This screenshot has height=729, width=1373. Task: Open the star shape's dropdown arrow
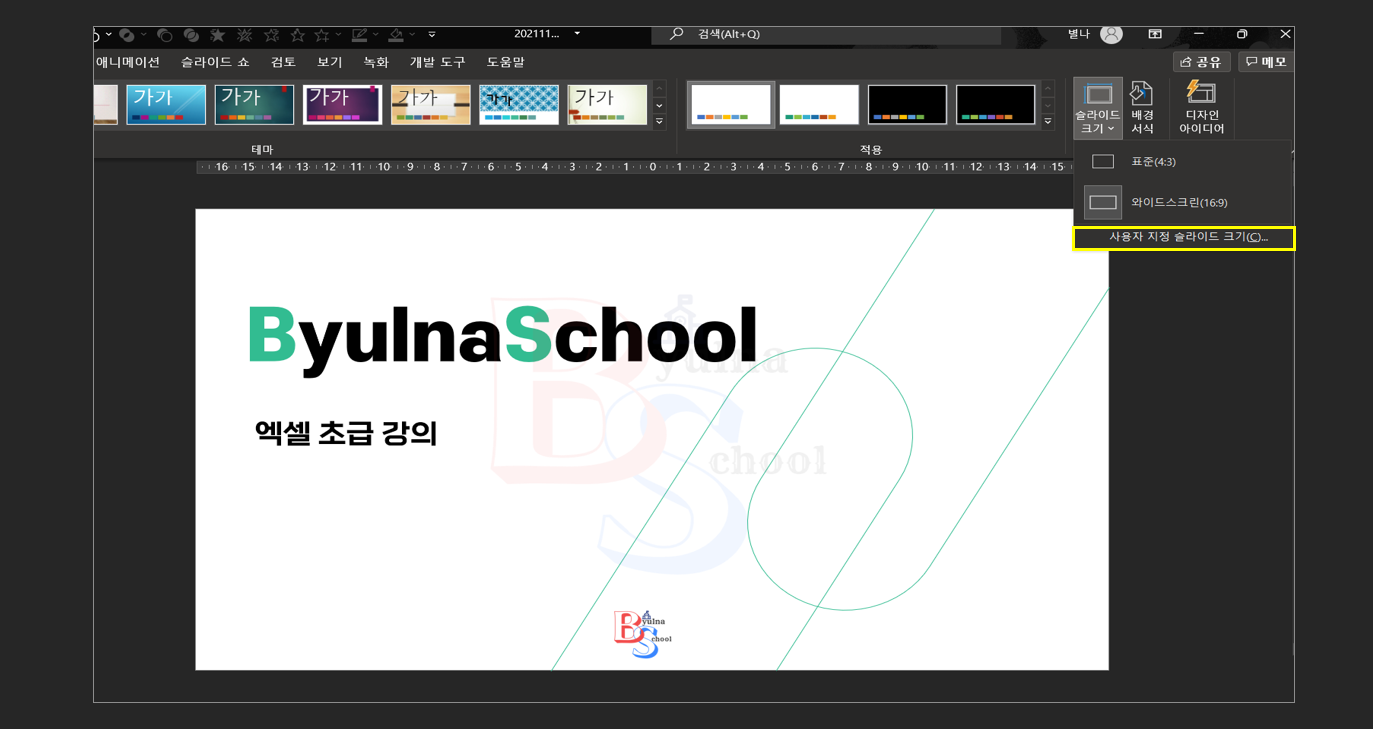point(336,35)
